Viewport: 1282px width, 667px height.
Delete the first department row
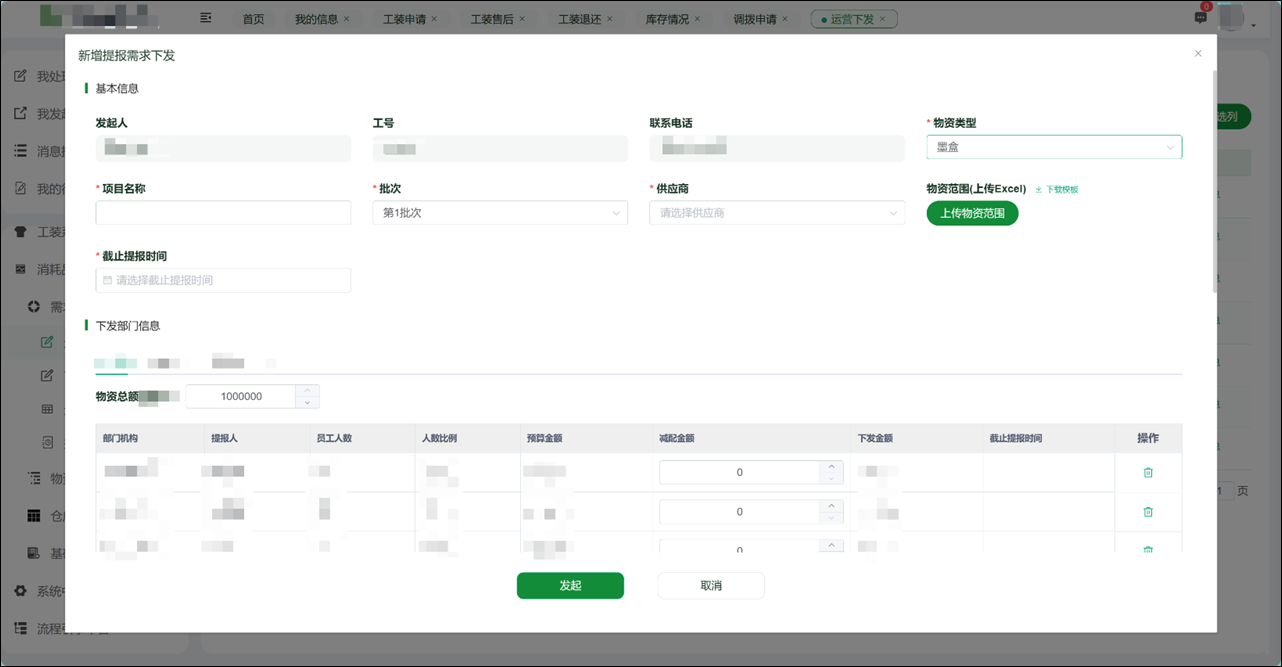tap(1148, 473)
